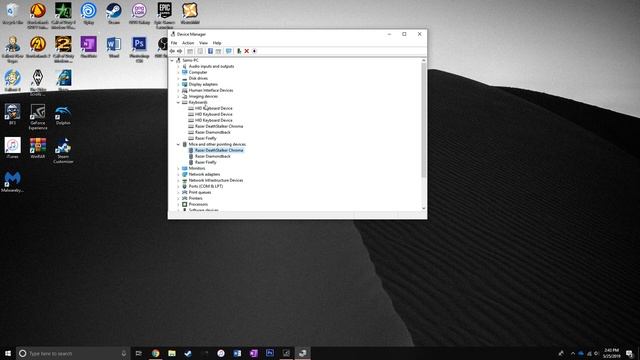This screenshot has height=360, width=640.
Task: Expand the Network adapters node
Action: pyautogui.click(x=178, y=174)
